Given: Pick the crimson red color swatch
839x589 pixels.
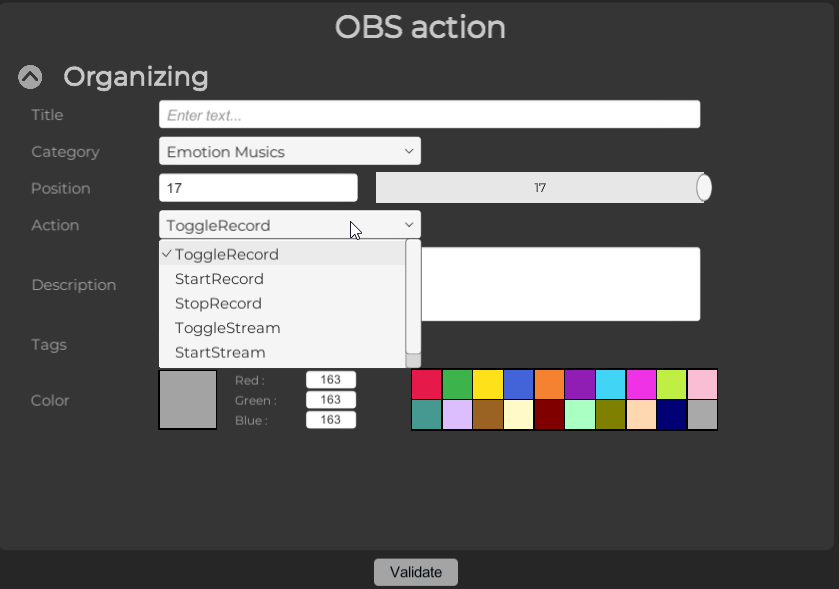Looking at the screenshot, I should tap(426, 384).
